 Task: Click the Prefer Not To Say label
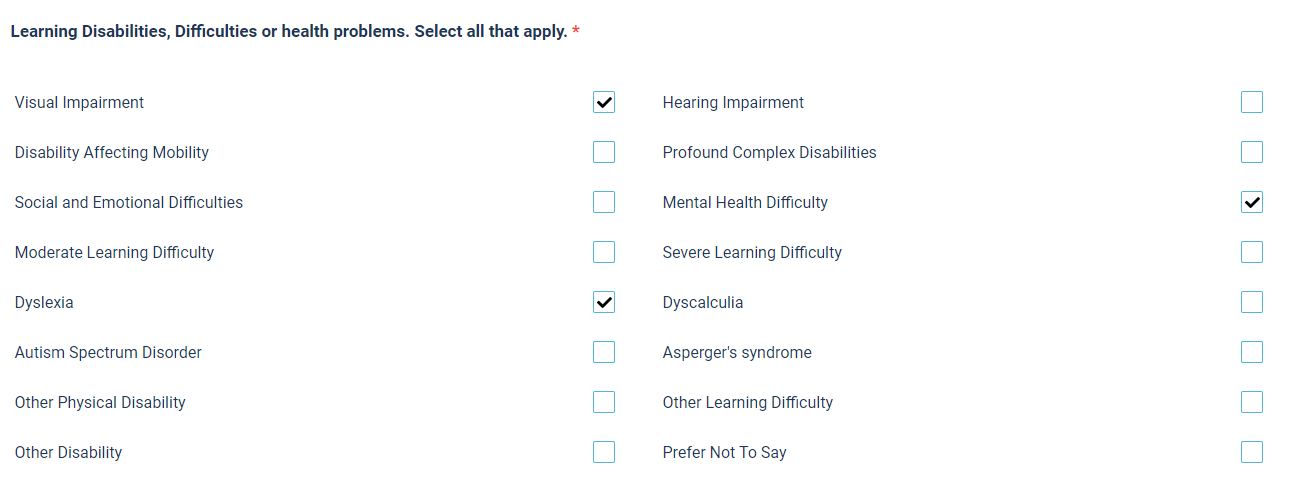[x=724, y=453]
